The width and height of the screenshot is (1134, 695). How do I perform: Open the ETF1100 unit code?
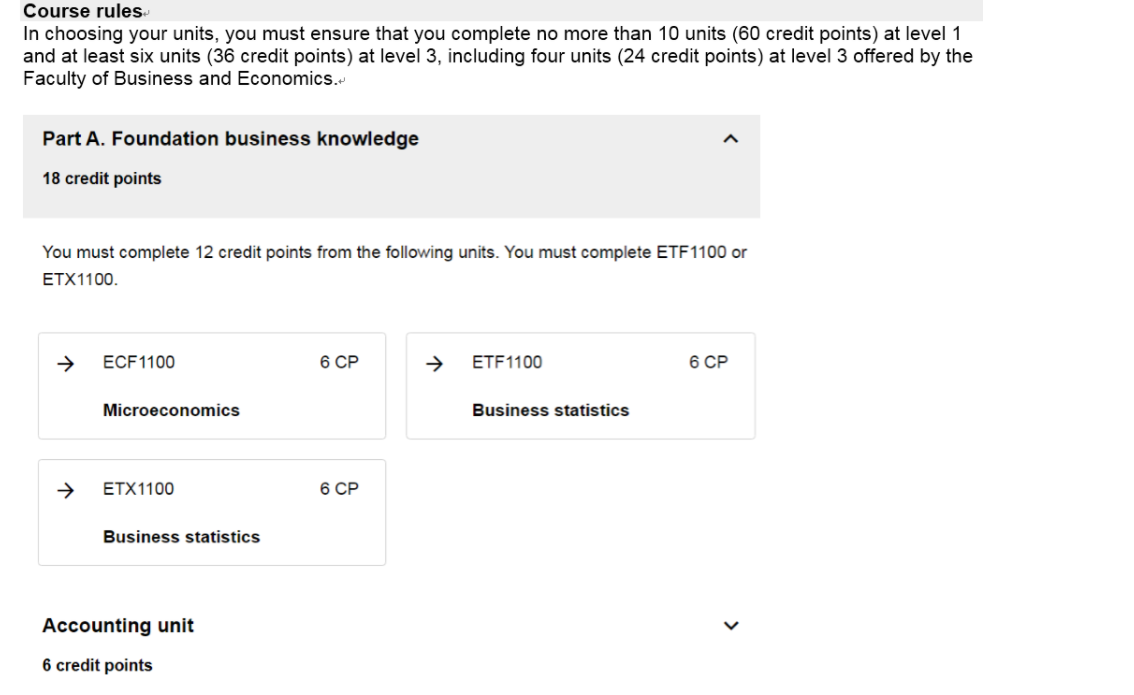coord(507,363)
